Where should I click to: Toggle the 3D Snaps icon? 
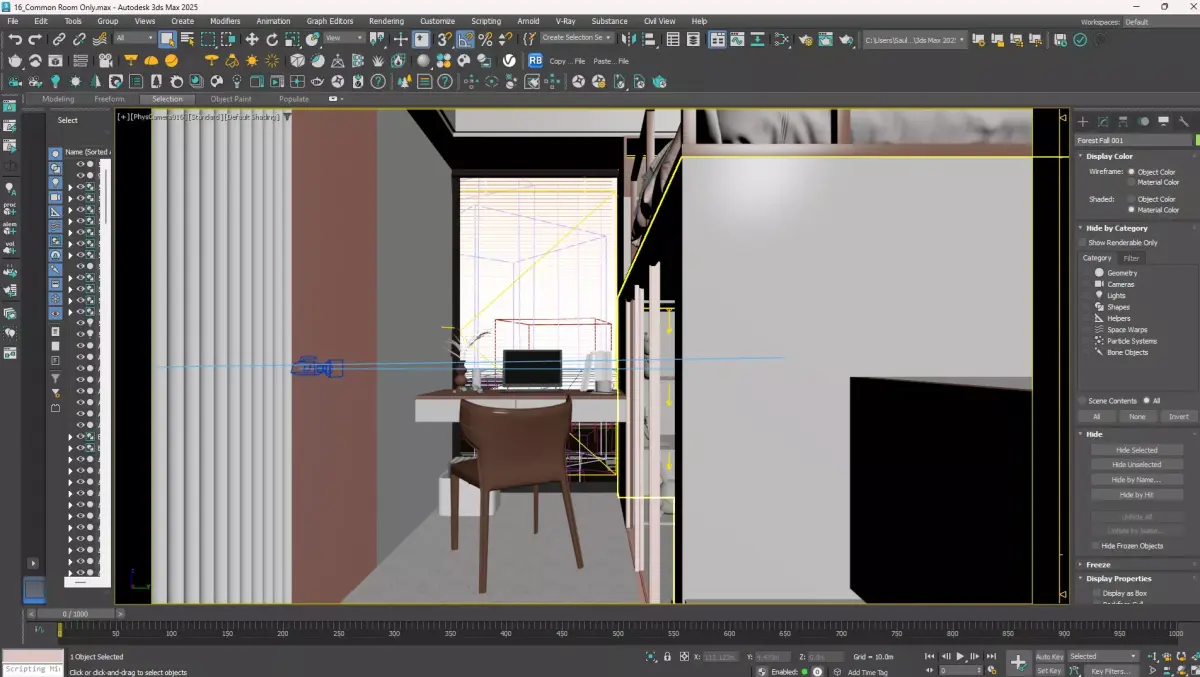[x=445, y=39]
